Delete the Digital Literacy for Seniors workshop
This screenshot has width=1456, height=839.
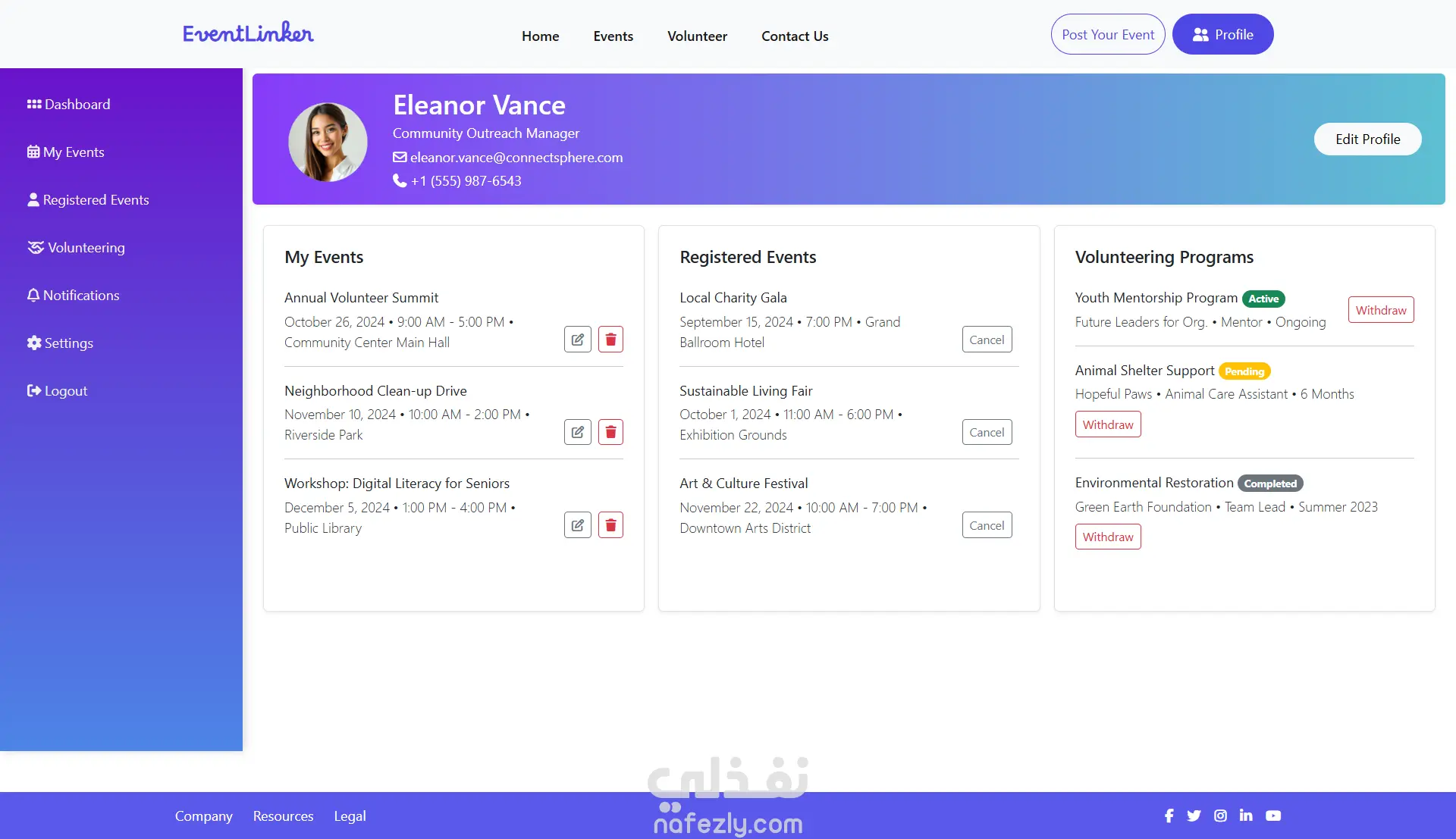(610, 525)
